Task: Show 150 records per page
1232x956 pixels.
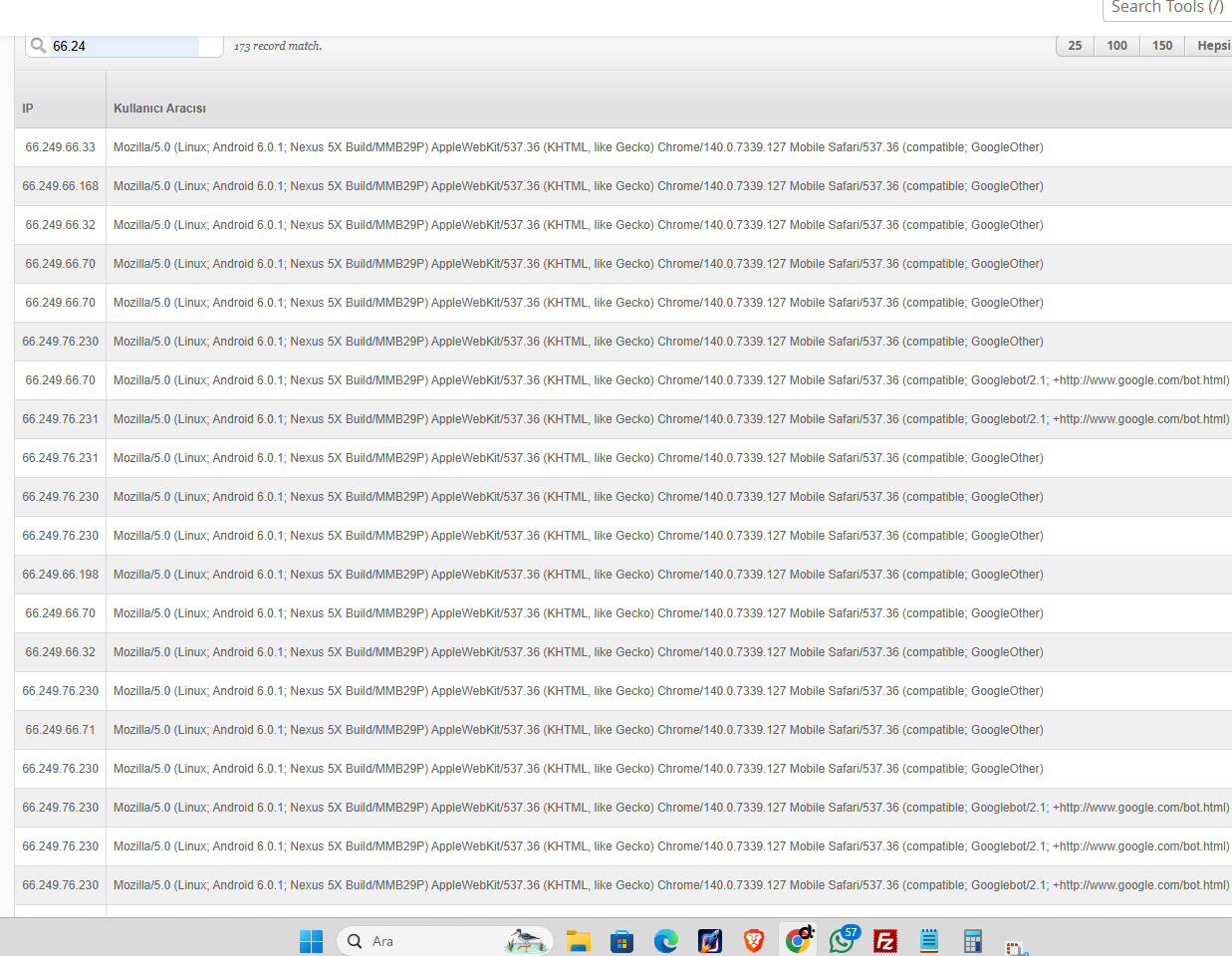Action: pos(1161,46)
